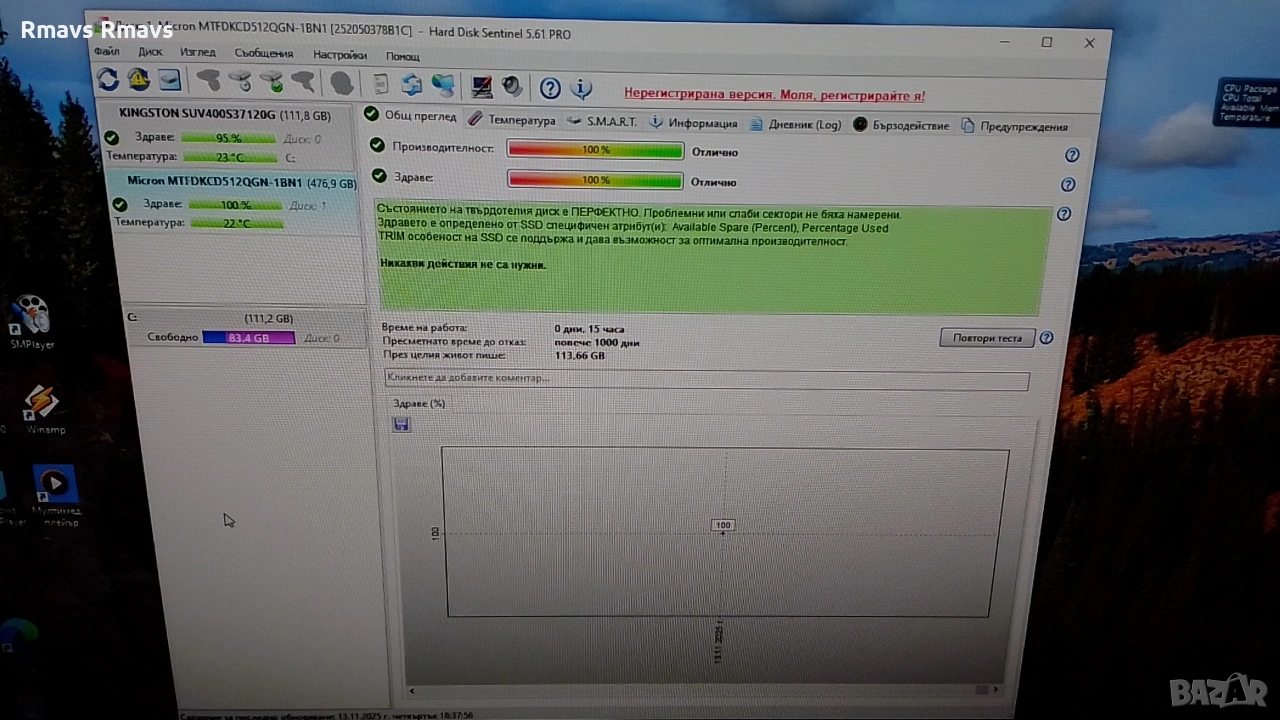Open the Настройки menu

(x=340, y=55)
